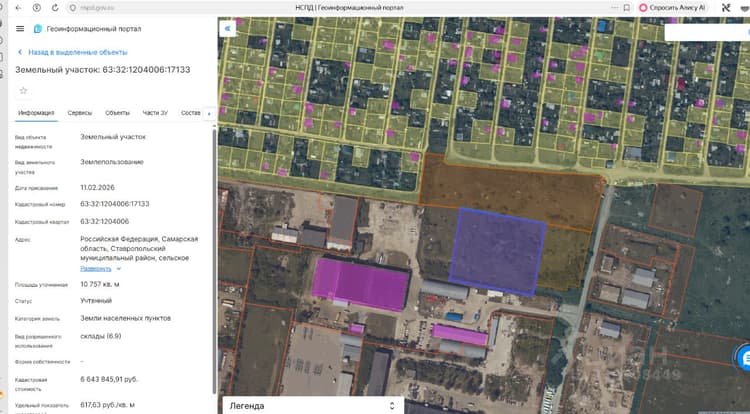This screenshot has height=414, width=750.
Task: Add the land plot to favorites with star
Action: coord(23,90)
